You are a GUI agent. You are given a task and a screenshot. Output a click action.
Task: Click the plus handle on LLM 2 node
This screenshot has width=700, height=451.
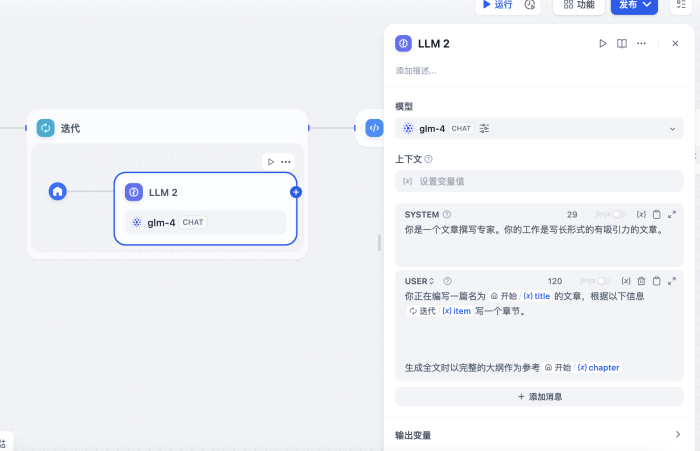click(x=295, y=192)
